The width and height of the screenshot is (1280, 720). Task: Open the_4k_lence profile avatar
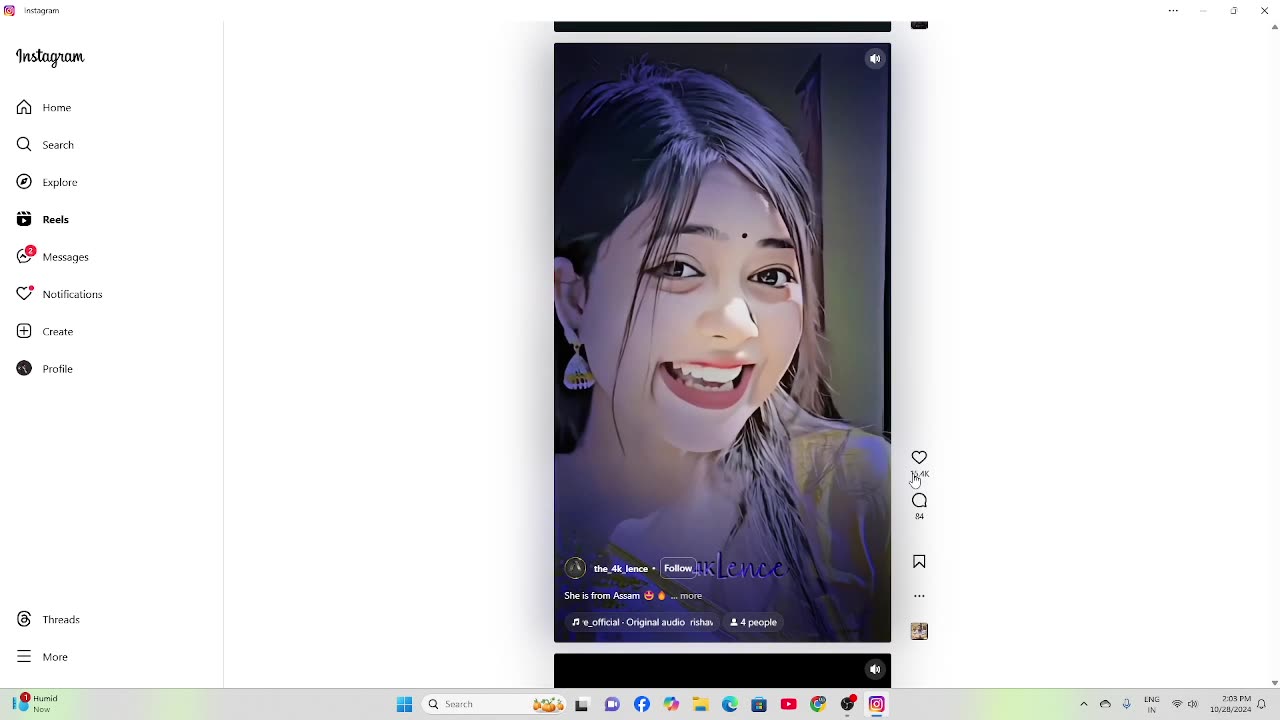pos(575,568)
